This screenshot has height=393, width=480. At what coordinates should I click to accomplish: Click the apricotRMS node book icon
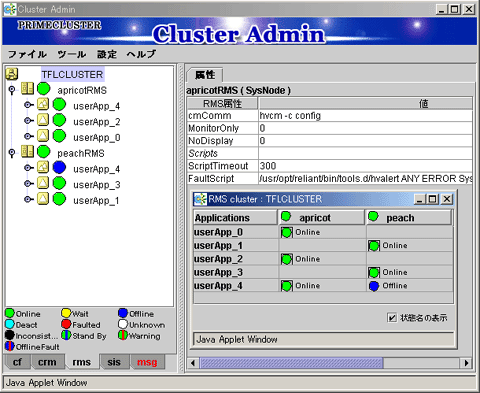tap(27, 89)
